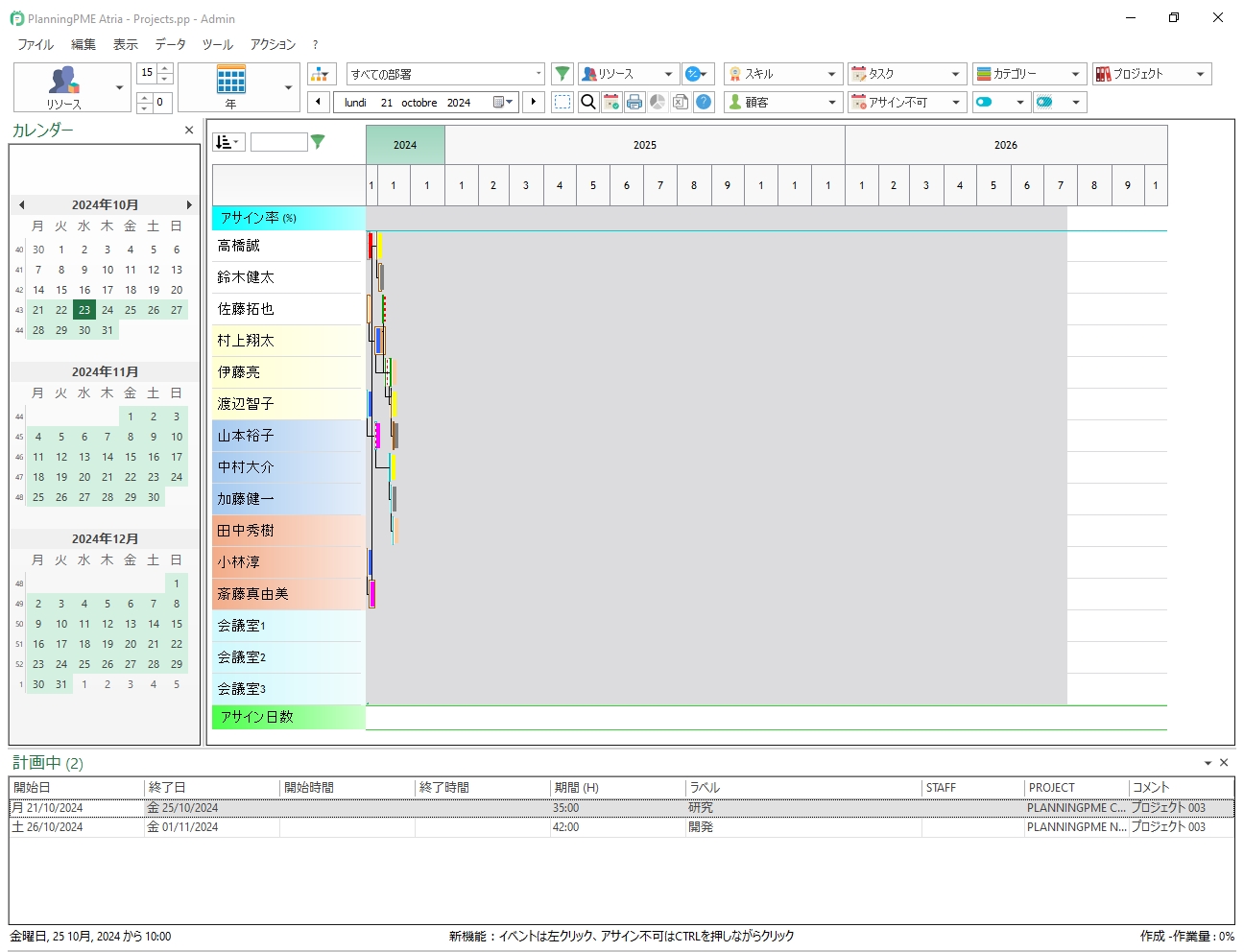
Task: Click the アサイン率 (%) header row
Action: tap(288, 218)
